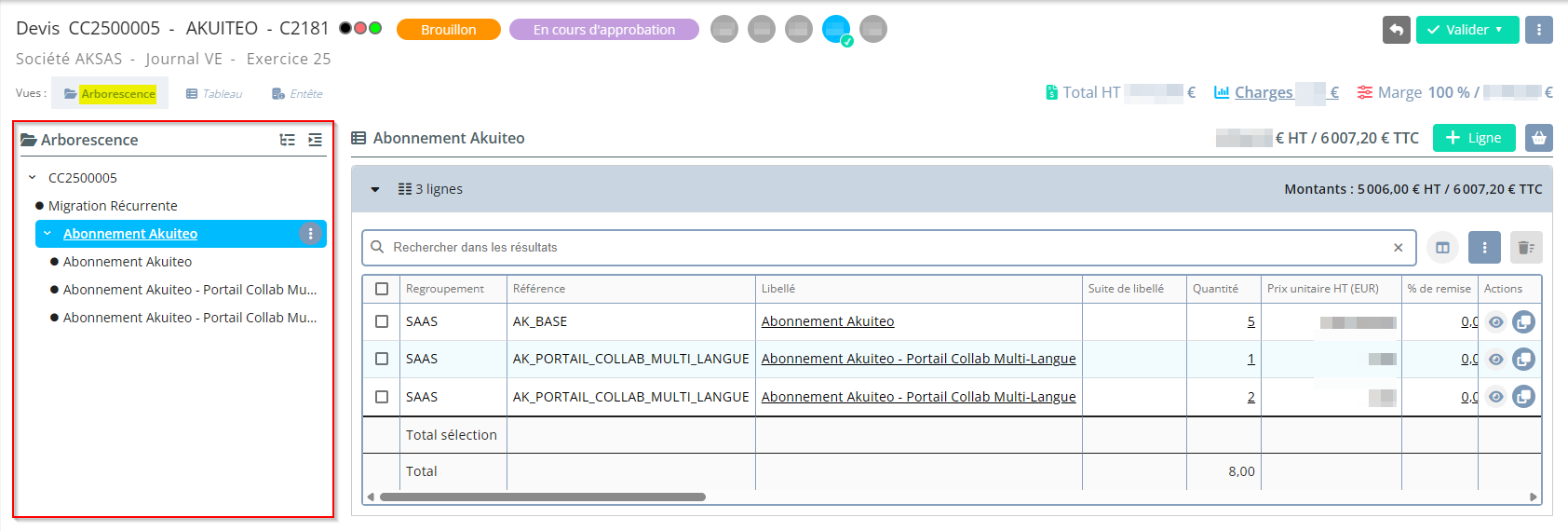
Task: Click the basket icon next to Ligne
Action: click(1539, 138)
